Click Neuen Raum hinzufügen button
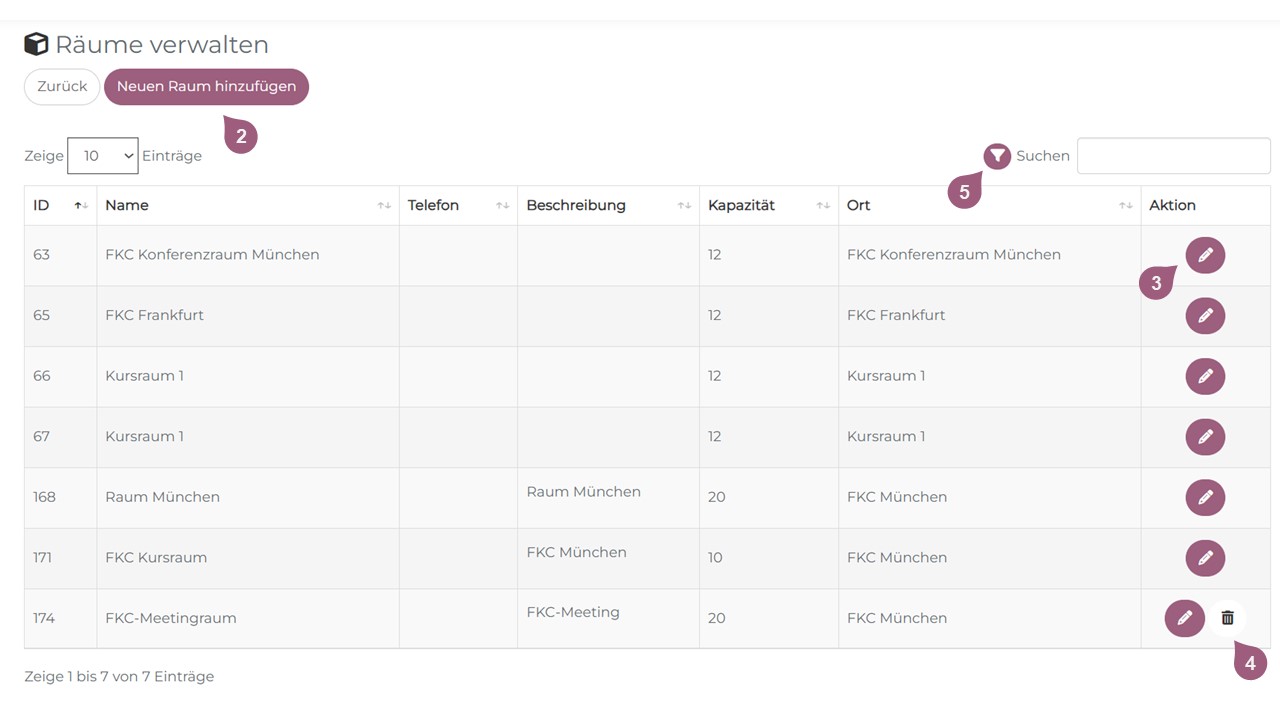1280x720 pixels. (206, 87)
